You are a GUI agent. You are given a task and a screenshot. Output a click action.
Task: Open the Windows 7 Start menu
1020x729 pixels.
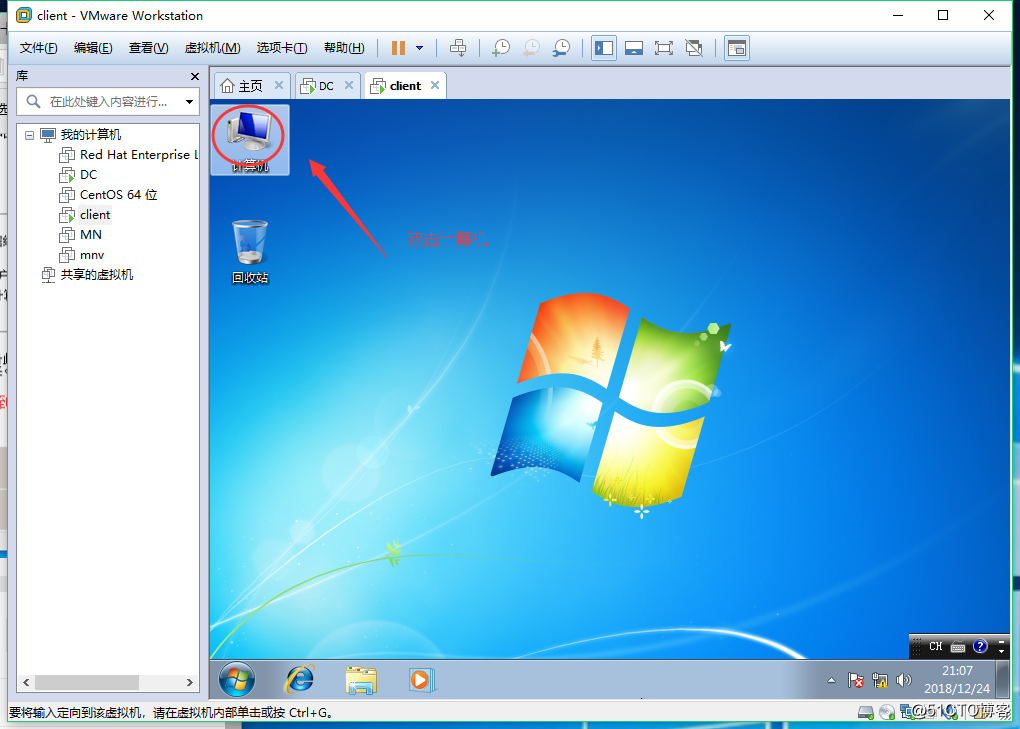[237, 680]
